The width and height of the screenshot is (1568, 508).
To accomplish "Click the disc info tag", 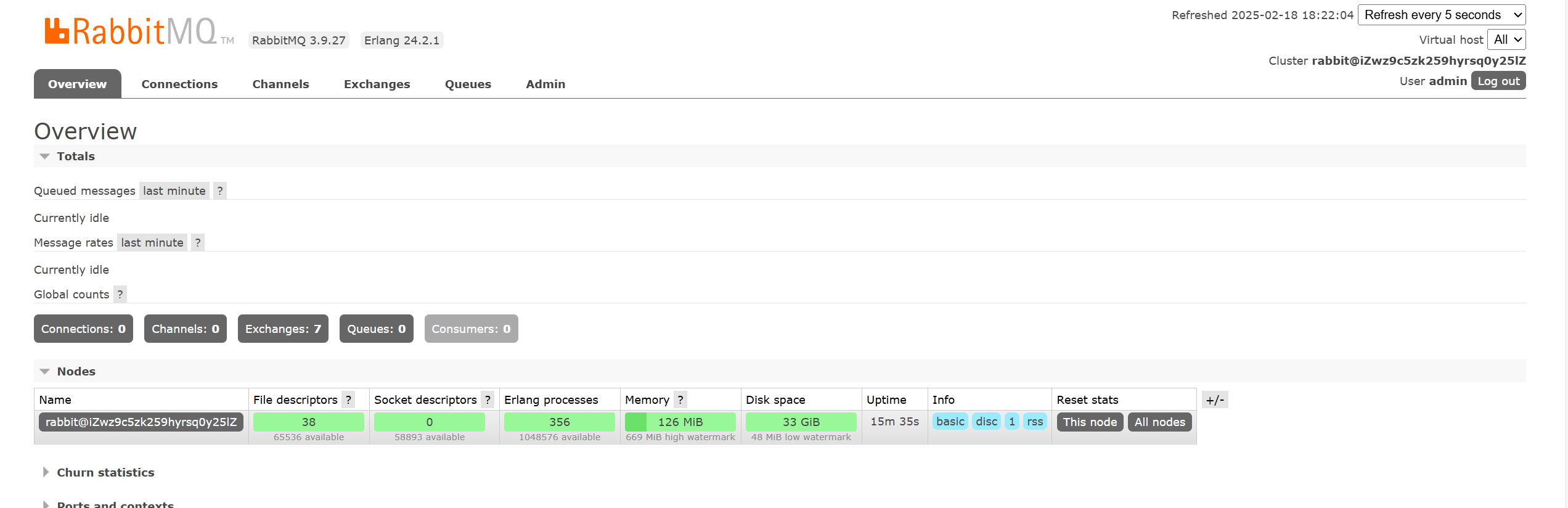I will click(x=986, y=422).
